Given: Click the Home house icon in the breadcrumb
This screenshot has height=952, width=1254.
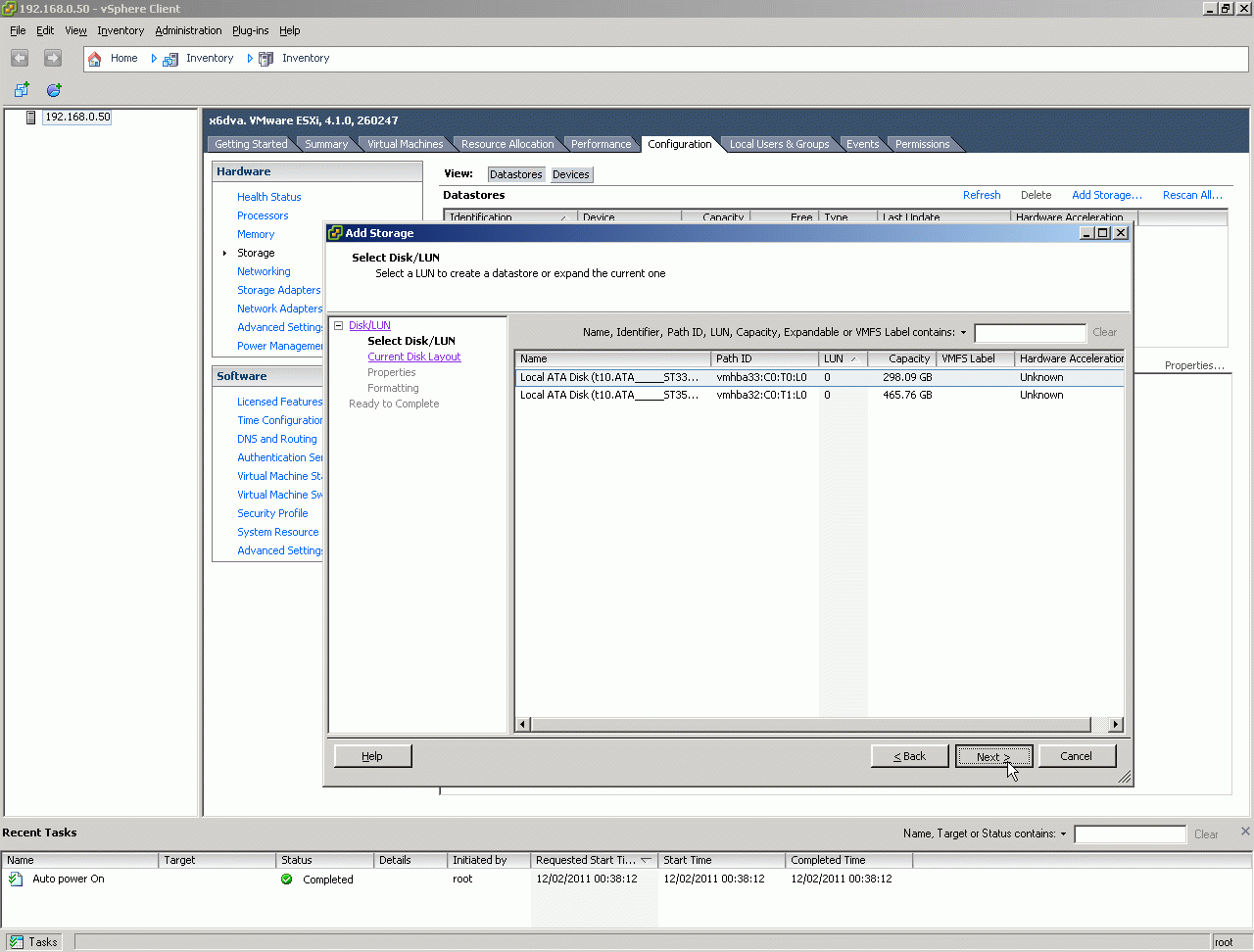Looking at the screenshot, I should click(x=95, y=59).
